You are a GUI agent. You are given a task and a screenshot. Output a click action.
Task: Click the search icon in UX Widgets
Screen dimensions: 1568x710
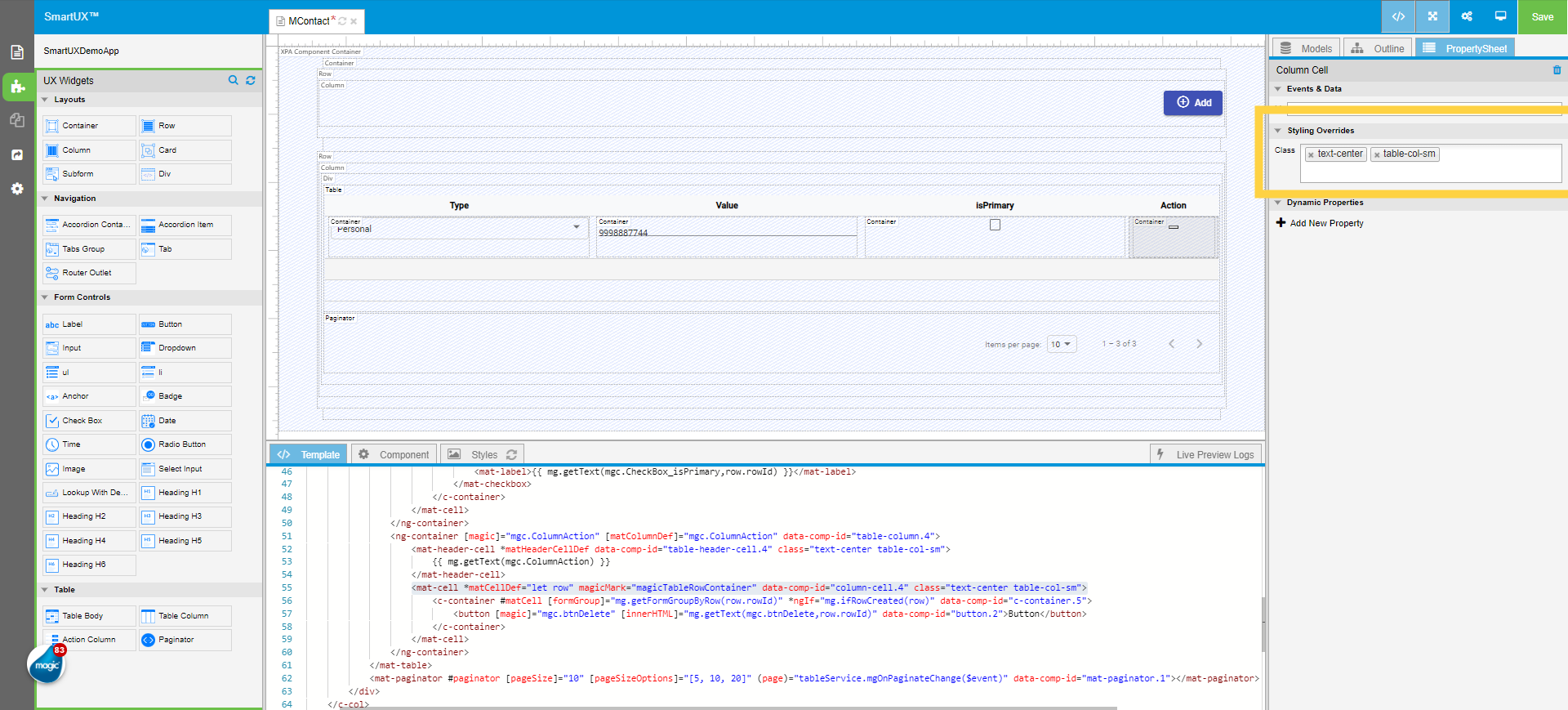pyautogui.click(x=233, y=80)
